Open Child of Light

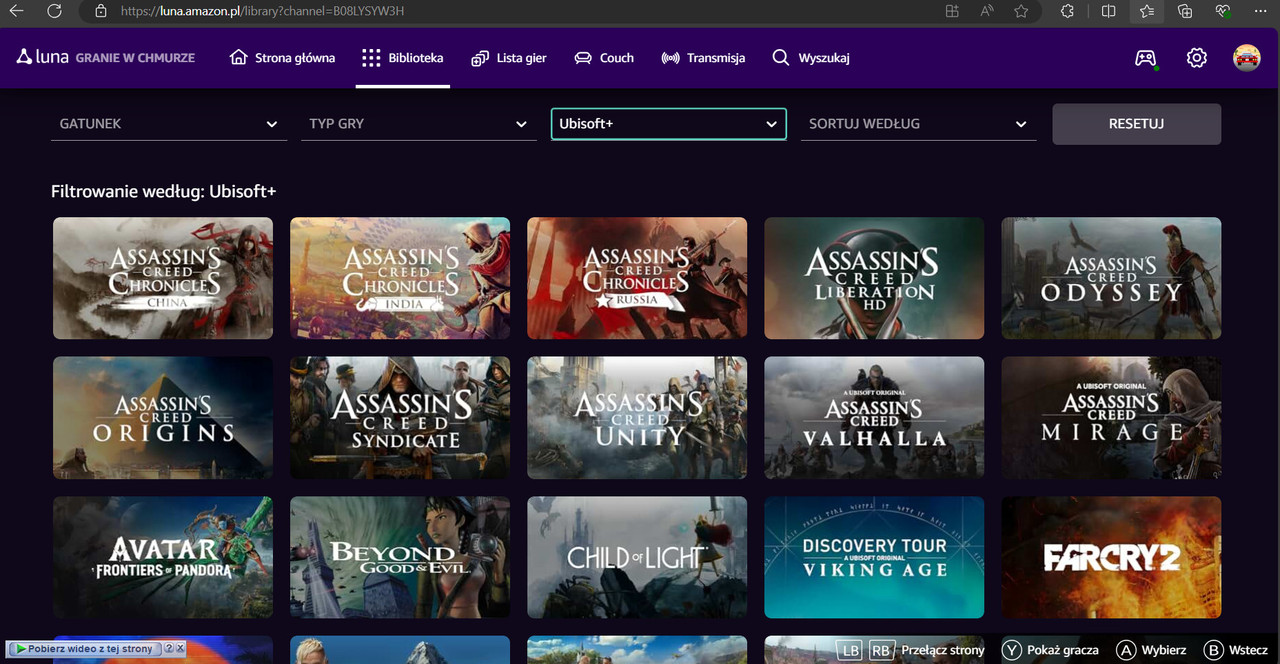click(x=637, y=557)
